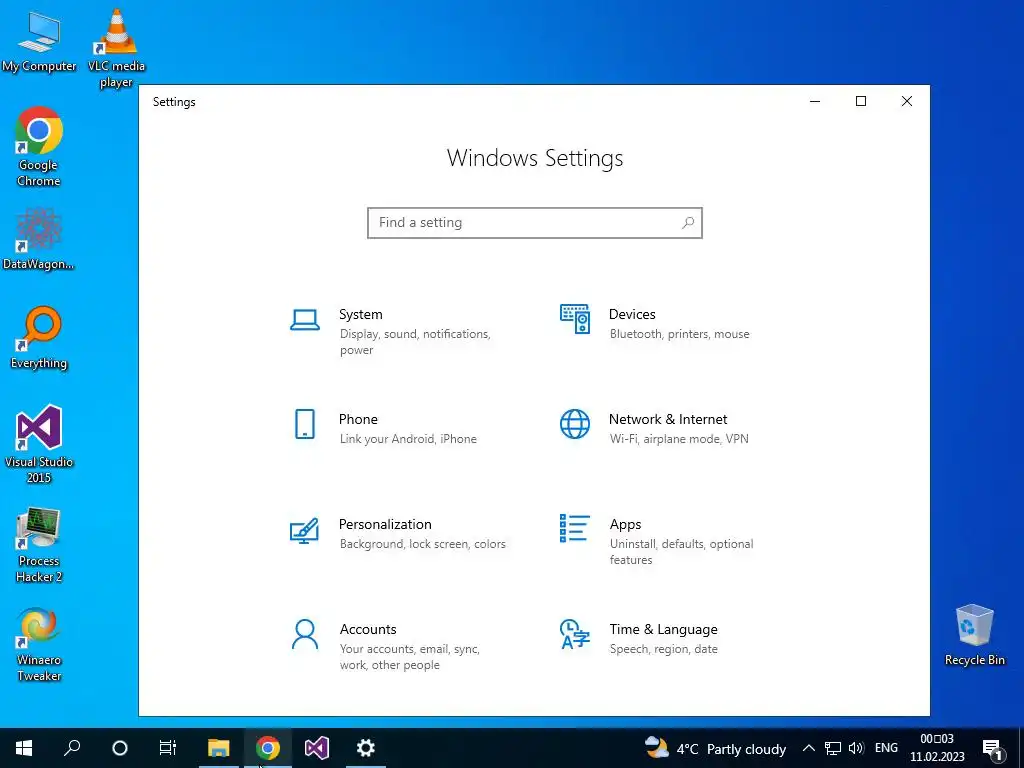Click inside the Find a setting field
Viewport: 1024px width, 768px height.
pos(535,223)
